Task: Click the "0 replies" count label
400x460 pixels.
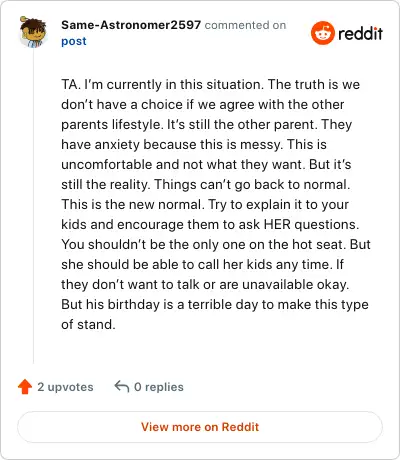Action: pyautogui.click(x=159, y=387)
